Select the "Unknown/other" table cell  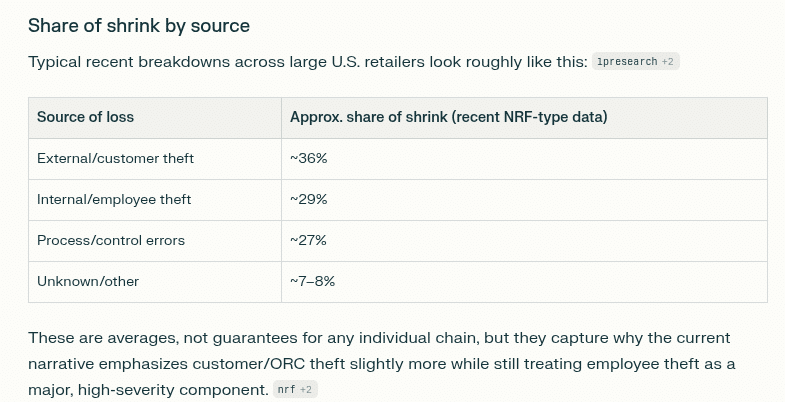[88, 281]
